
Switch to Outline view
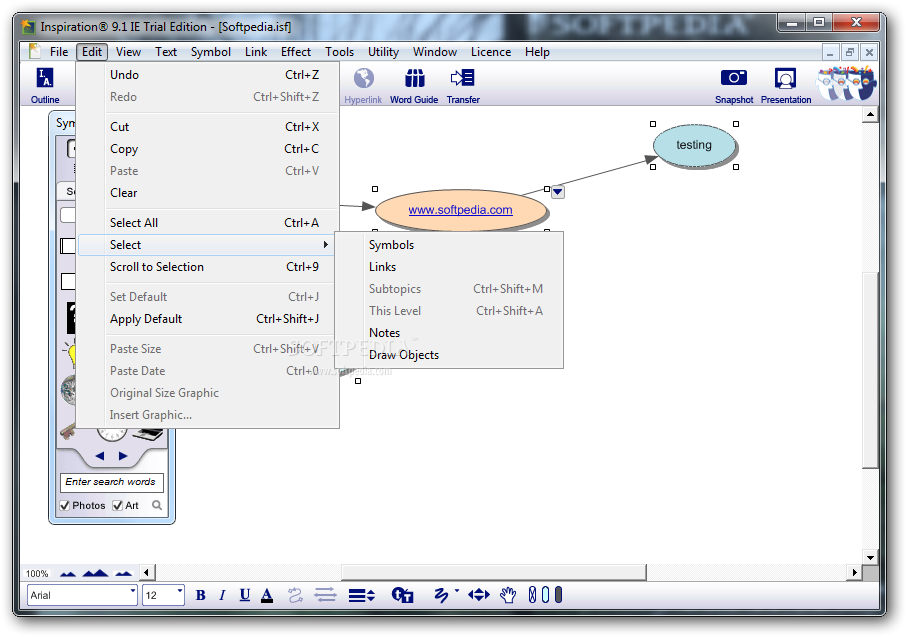click(x=45, y=85)
